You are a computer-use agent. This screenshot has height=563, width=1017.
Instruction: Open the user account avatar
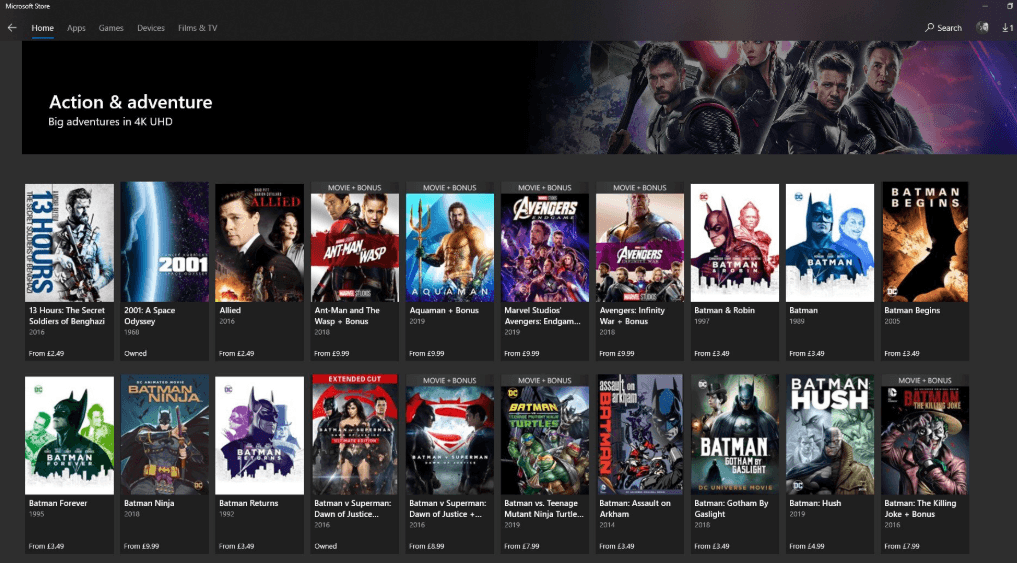982,28
